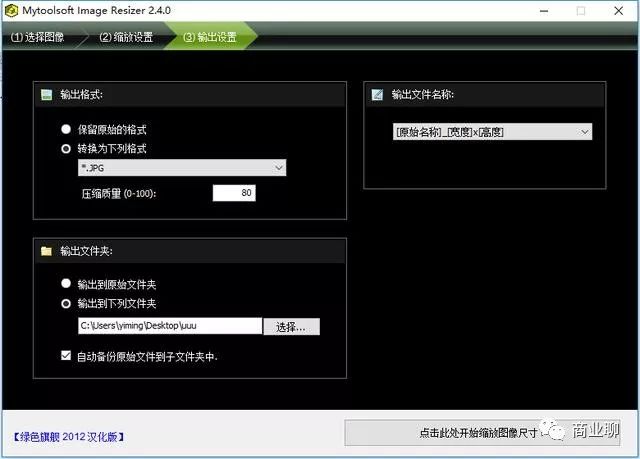Select 输出到下列文件夹 radio button
This screenshot has width=640, height=459.
click(x=66, y=303)
